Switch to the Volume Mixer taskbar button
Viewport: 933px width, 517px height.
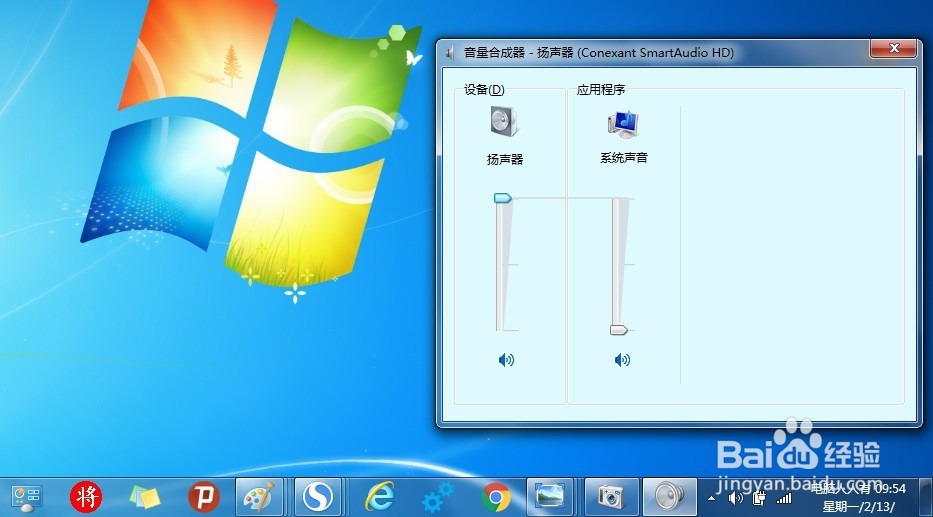pyautogui.click(x=669, y=497)
